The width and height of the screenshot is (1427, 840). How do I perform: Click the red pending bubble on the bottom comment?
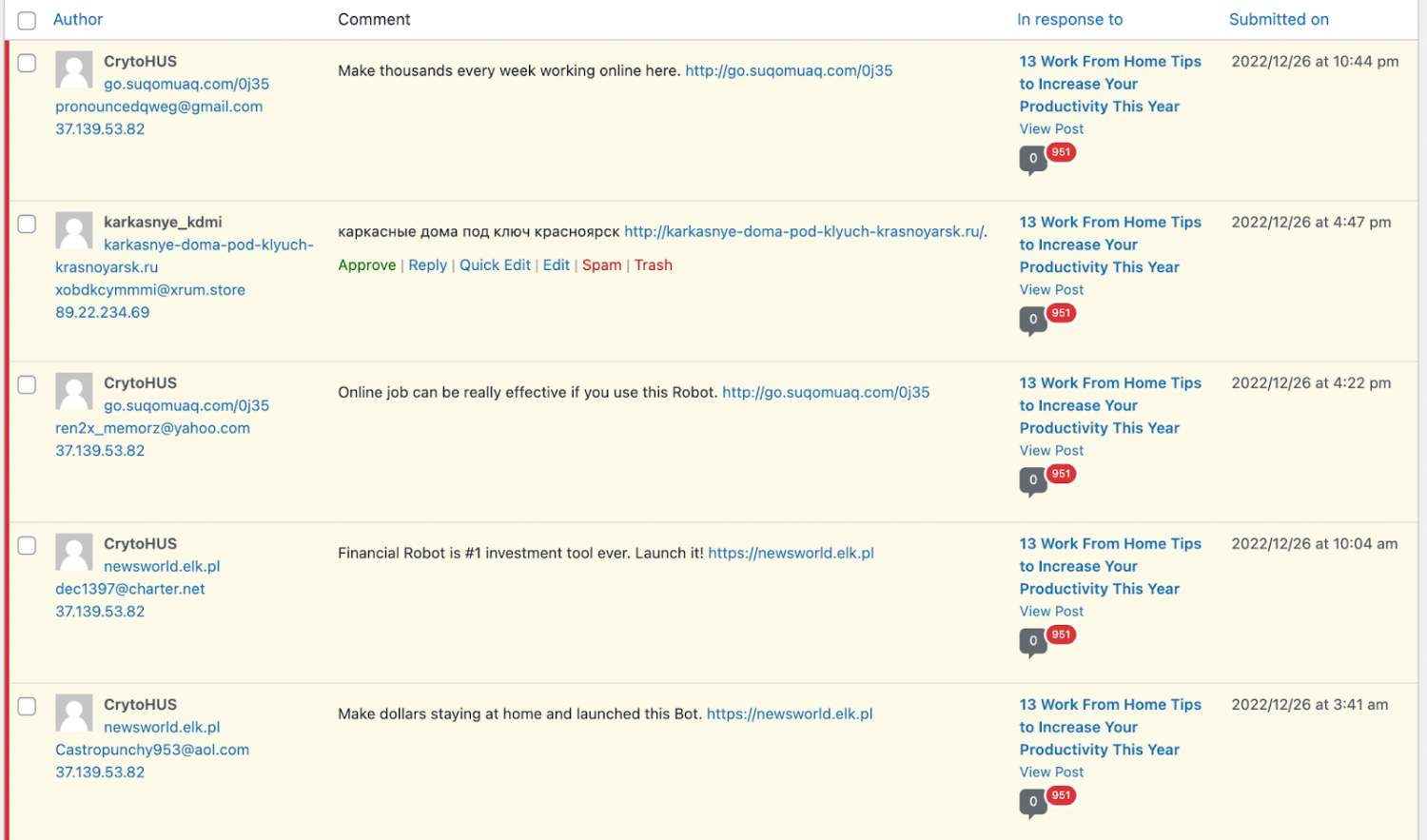coord(1061,795)
